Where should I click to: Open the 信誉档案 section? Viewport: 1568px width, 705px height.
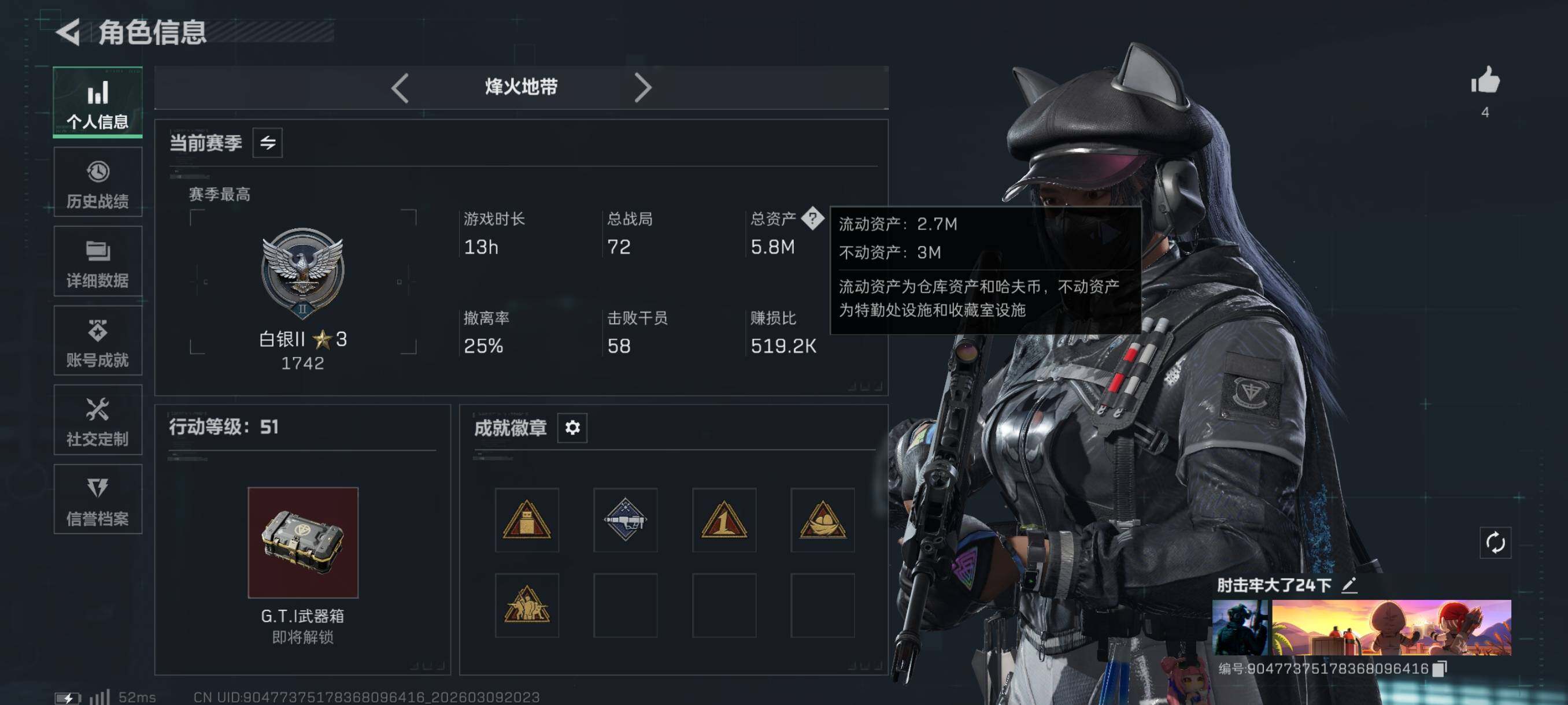[x=98, y=499]
